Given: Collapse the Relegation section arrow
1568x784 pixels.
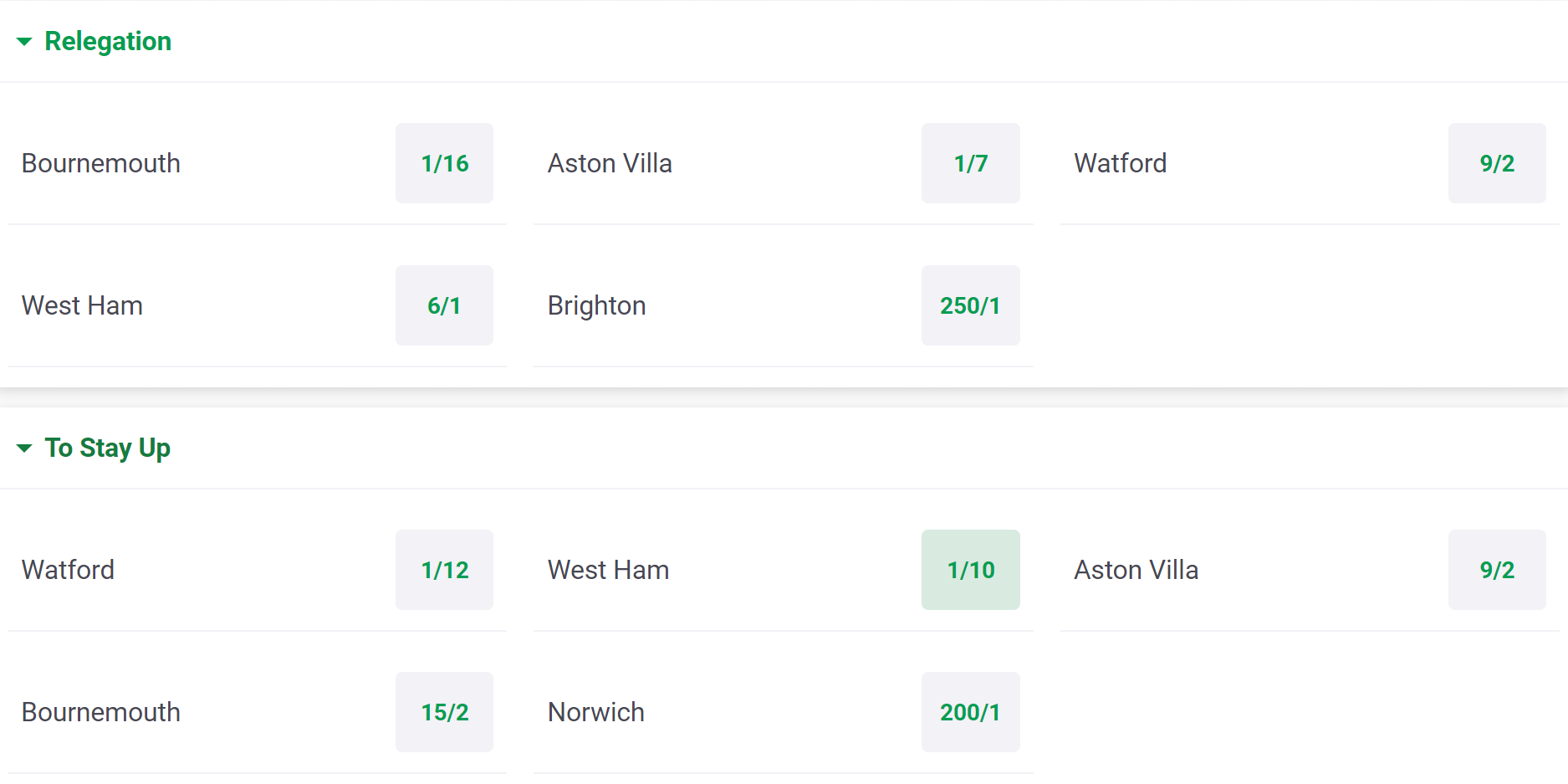Looking at the screenshot, I should pos(24,41).
